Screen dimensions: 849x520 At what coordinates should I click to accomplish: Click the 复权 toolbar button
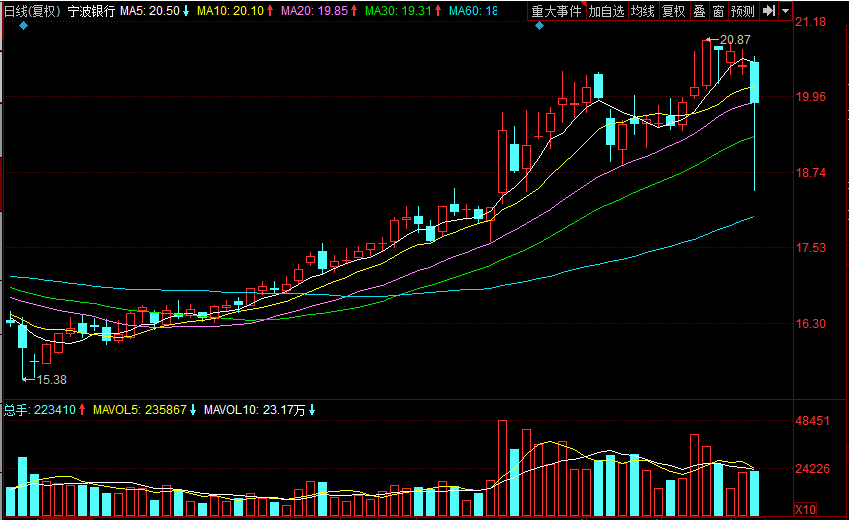click(674, 11)
